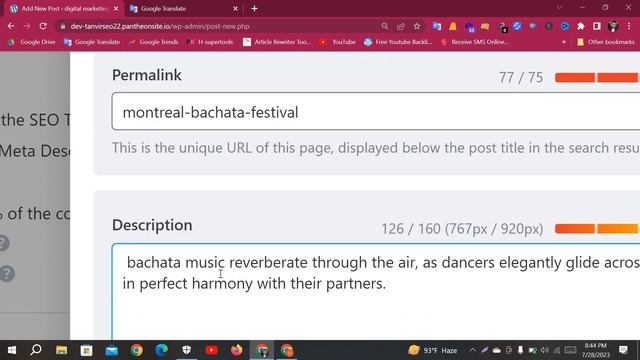Click the yellow bell-shaped extension icon
The height and width of the screenshot is (360, 640).
[x=453, y=26]
